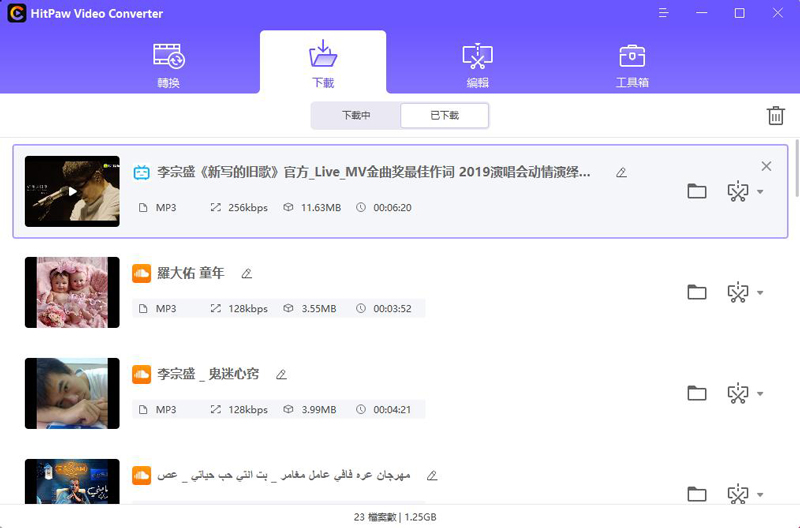The width and height of the screenshot is (800, 528).
Task: Open folder for 鬼迷心窍 item
Action: pyautogui.click(x=696, y=393)
